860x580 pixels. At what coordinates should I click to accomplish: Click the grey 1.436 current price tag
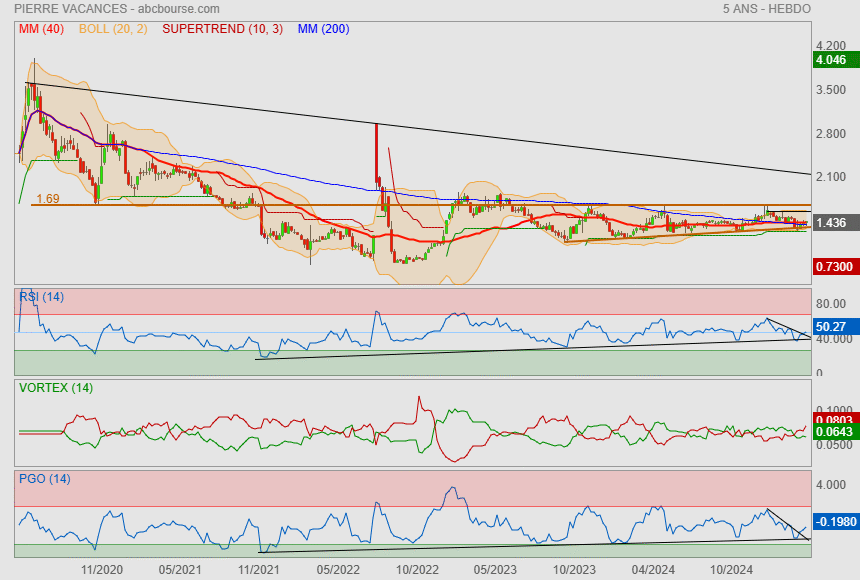pyautogui.click(x=835, y=223)
